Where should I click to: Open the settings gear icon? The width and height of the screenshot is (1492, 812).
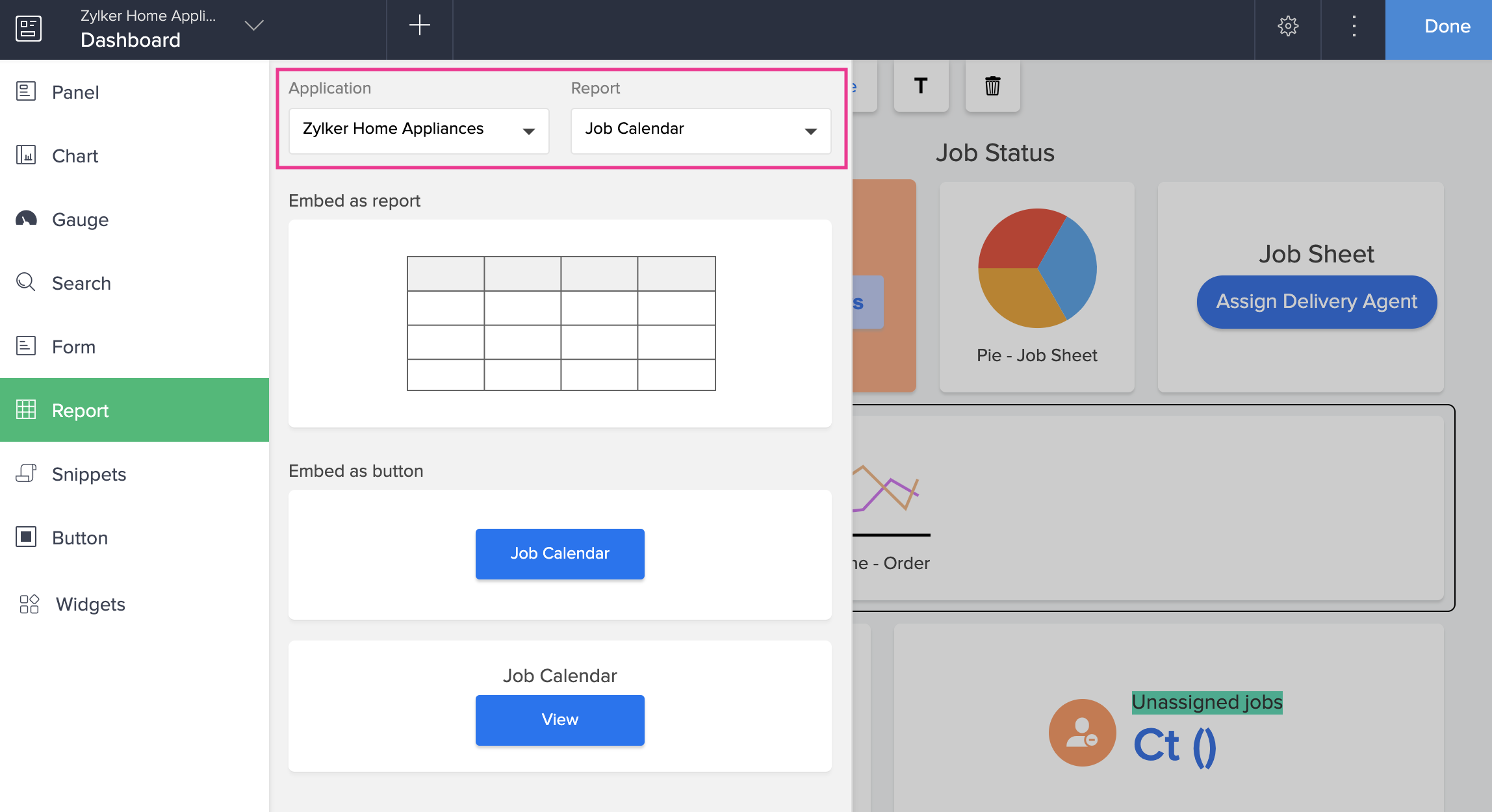pos(1288,26)
